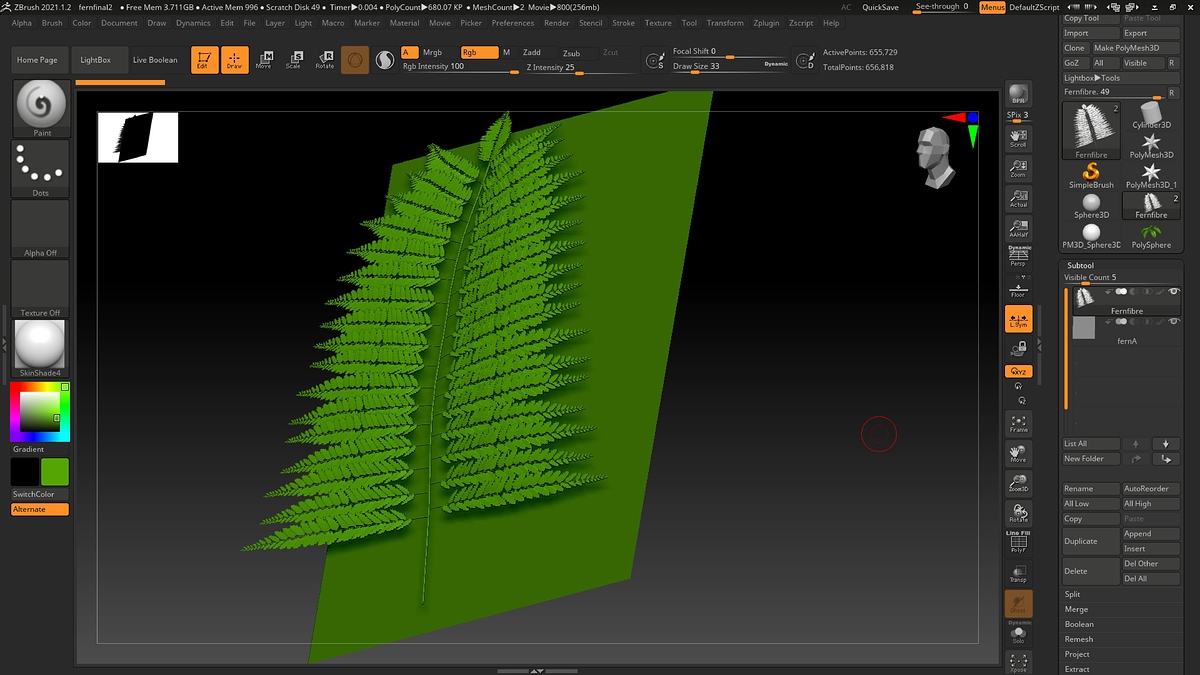Click the Xpose icon
1200x675 pixels.
pos(1018,662)
